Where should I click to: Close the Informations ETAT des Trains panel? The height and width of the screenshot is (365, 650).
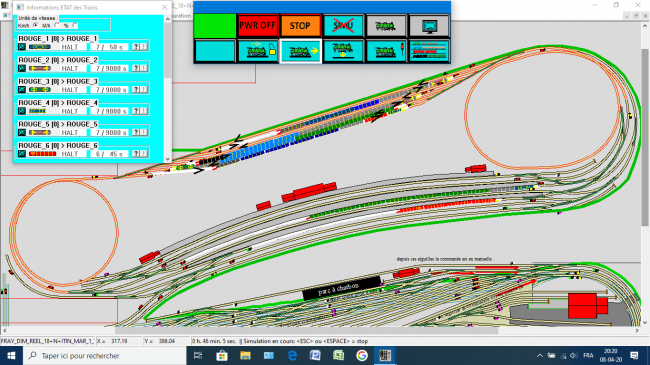pos(165,7)
